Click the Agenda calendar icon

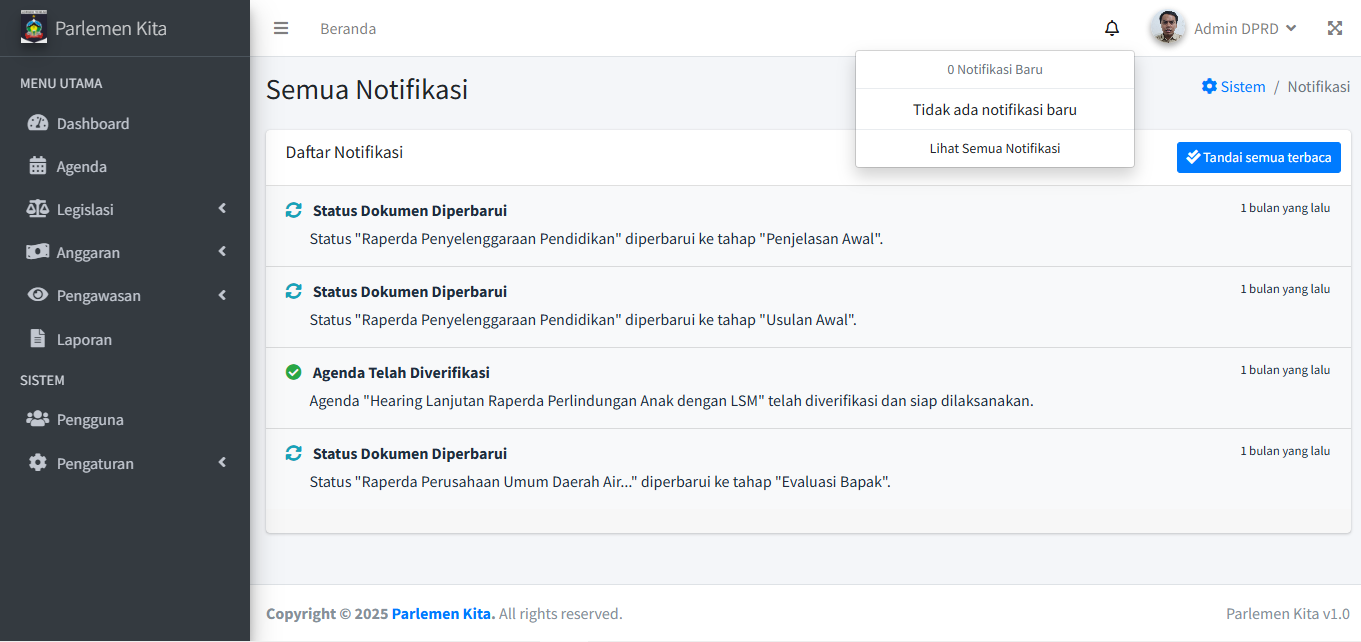(38, 166)
